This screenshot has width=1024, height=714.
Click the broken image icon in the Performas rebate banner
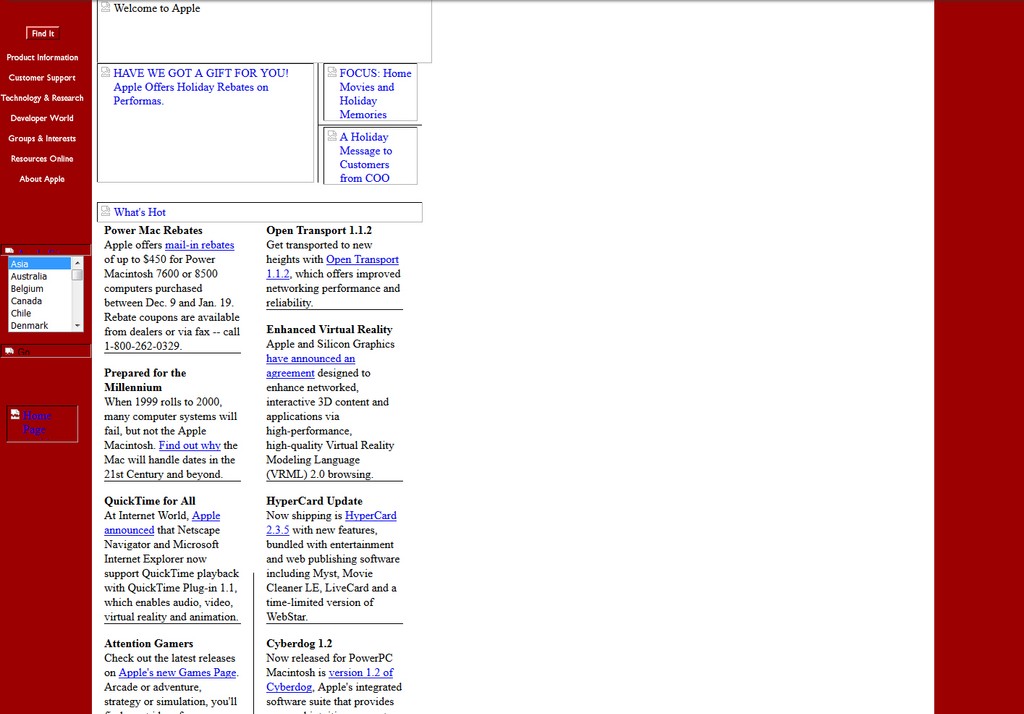coord(105,73)
